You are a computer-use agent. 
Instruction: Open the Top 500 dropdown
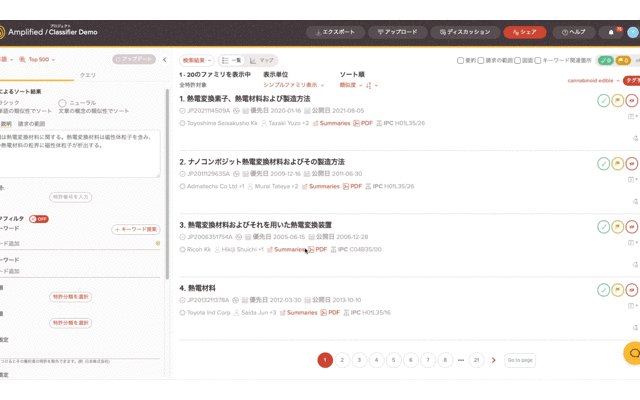coord(37,60)
